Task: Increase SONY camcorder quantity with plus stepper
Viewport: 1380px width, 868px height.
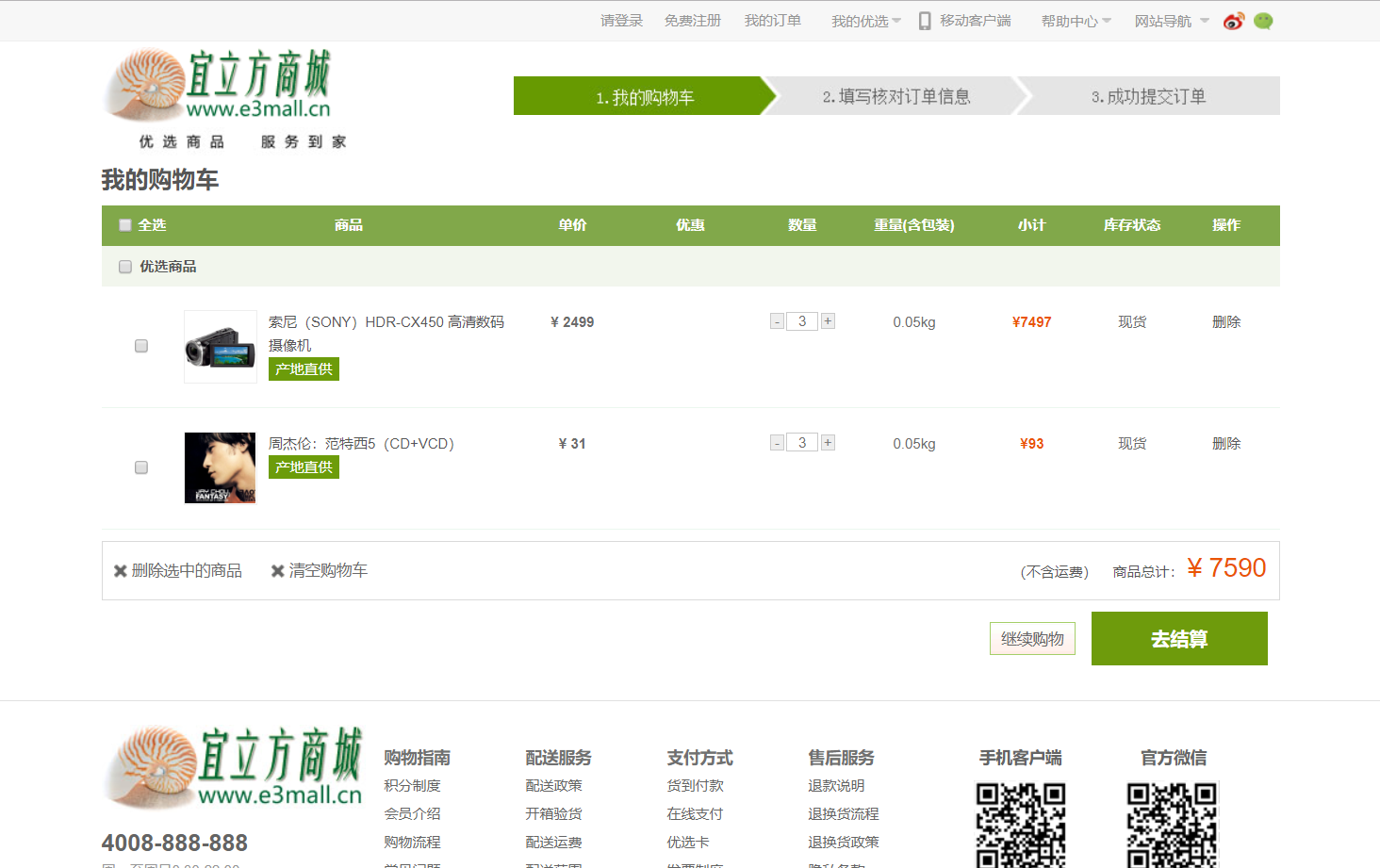Action: click(828, 320)
